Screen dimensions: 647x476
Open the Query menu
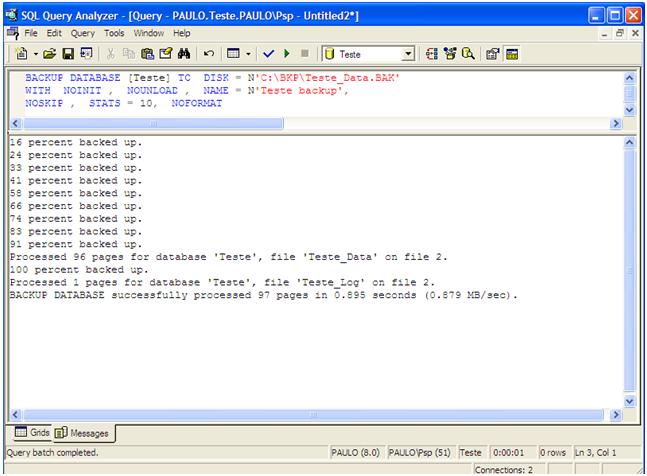82,33
